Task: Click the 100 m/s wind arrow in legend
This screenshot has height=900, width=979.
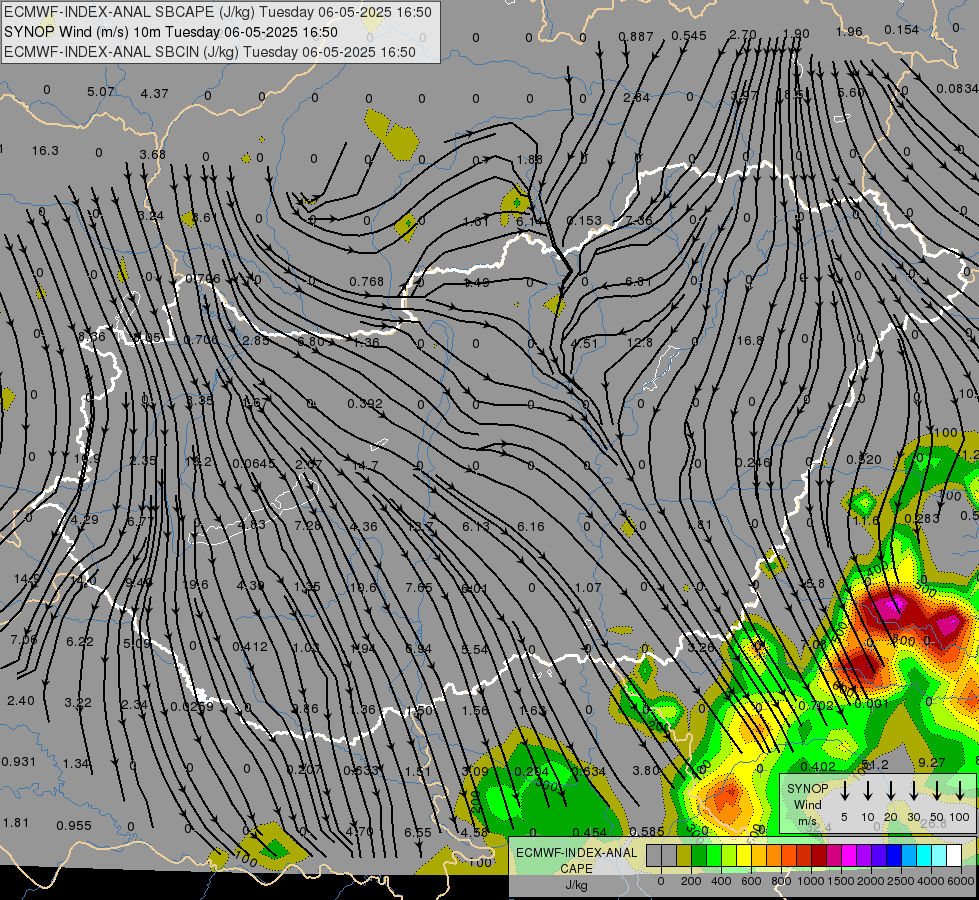Action: 960,790
